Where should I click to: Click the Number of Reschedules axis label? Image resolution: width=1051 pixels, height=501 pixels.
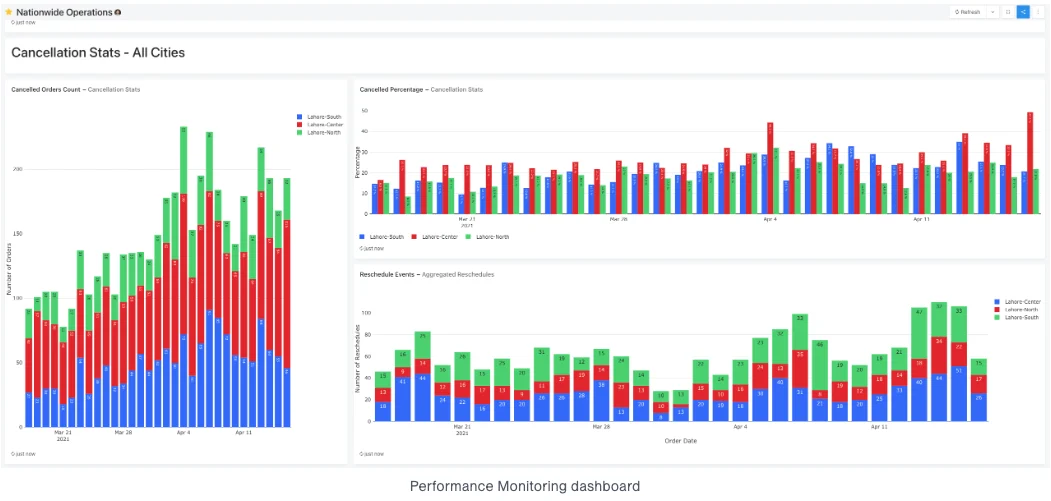point(358,359)
